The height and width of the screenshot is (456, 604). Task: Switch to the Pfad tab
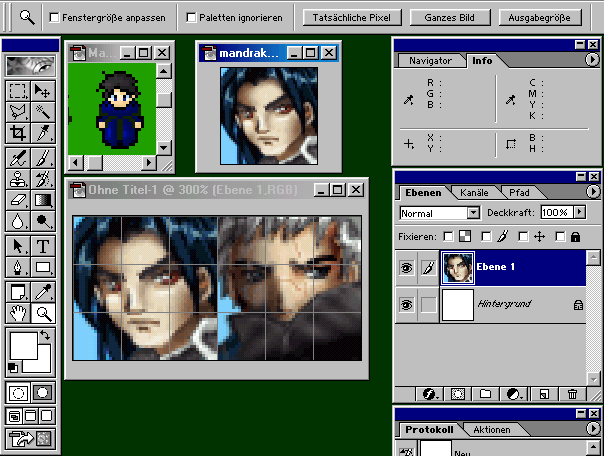[x=519, y=193]
